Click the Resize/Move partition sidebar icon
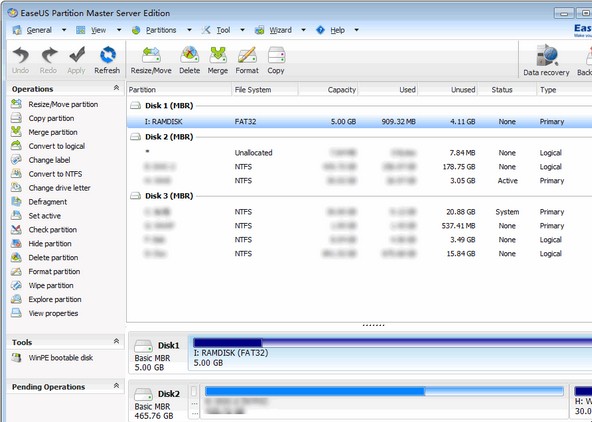This screenshot has width=592, height=422. point(16,104)
